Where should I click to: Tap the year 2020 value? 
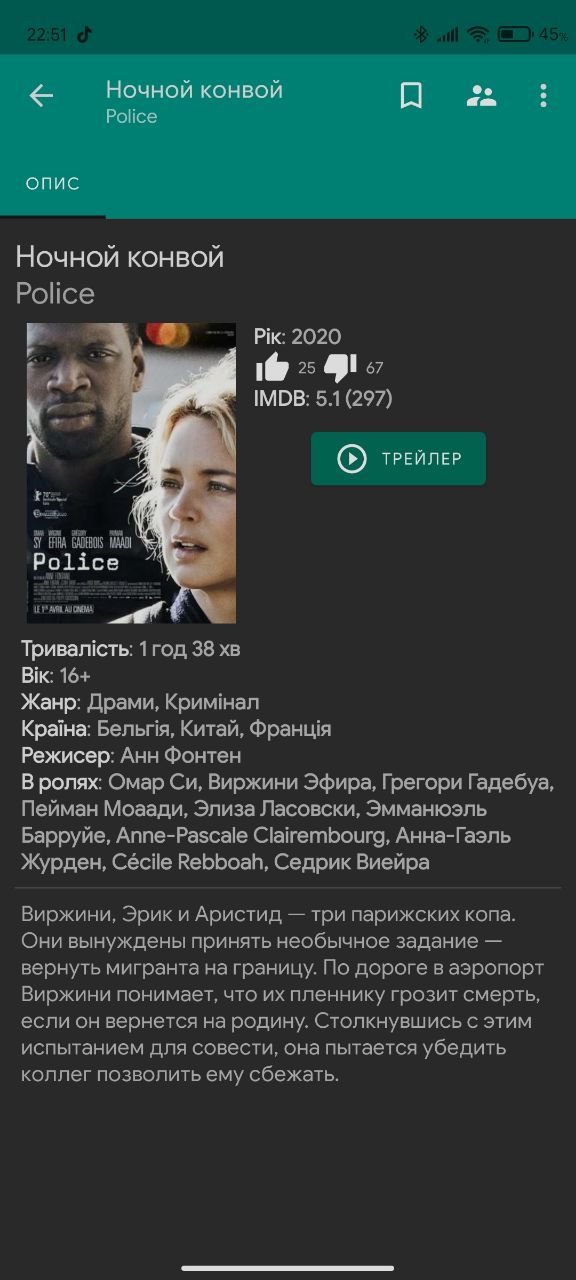(316, 337)
